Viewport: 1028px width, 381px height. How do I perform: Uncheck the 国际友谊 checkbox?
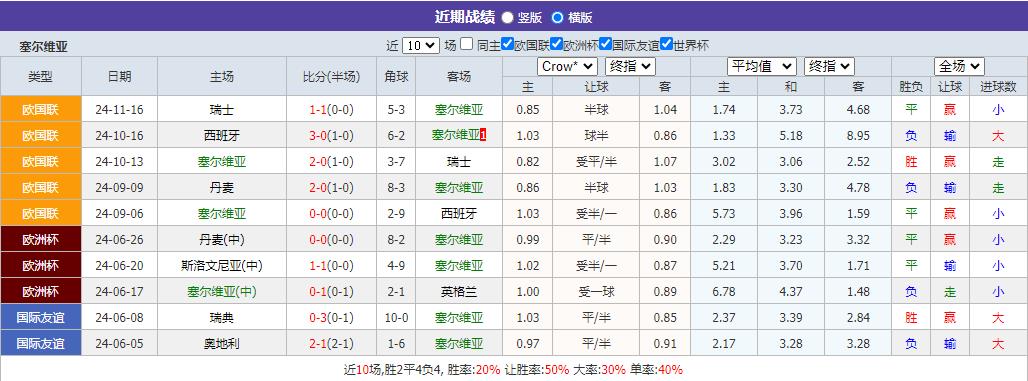coord(605,45)
